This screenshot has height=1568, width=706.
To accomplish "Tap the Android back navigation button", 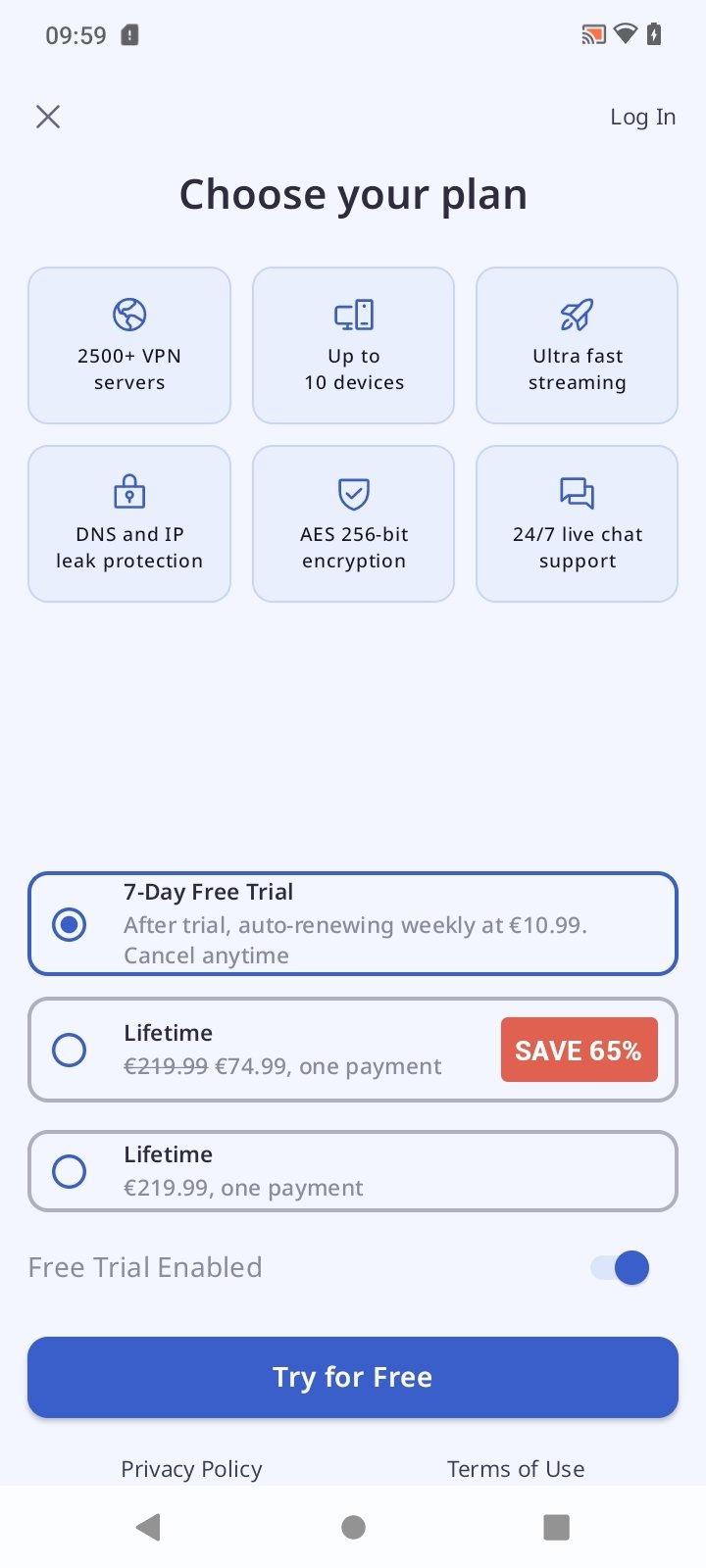I will pyautogui.click(x=149, y=1527).
